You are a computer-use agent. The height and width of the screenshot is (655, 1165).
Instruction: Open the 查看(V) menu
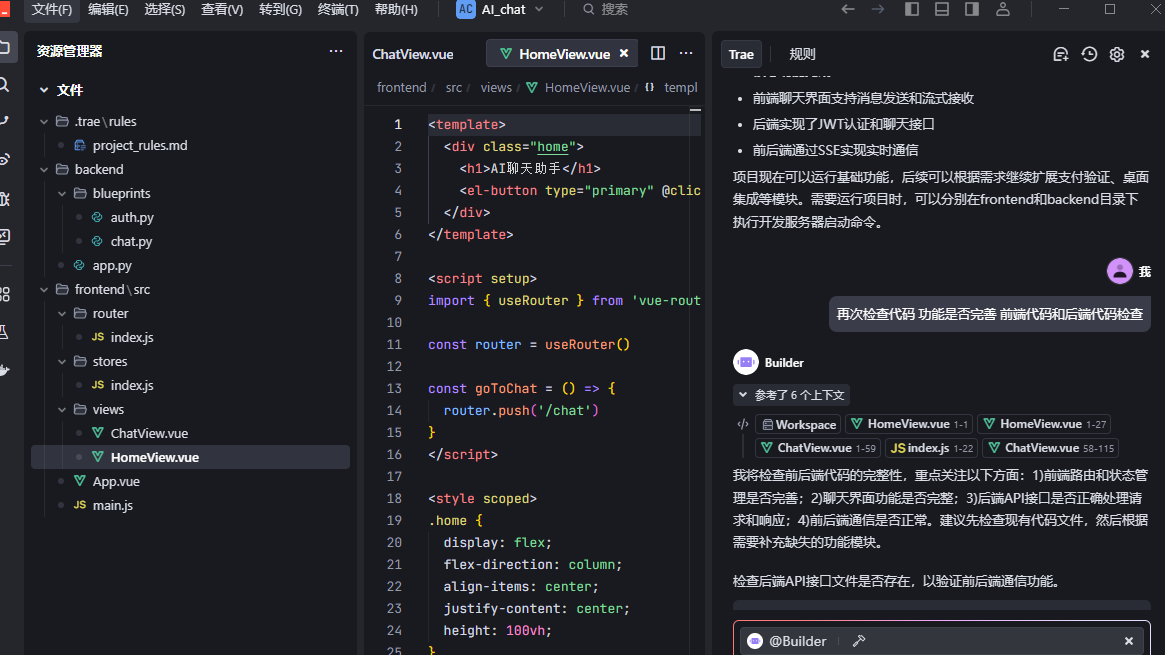(x=221, y=10)
